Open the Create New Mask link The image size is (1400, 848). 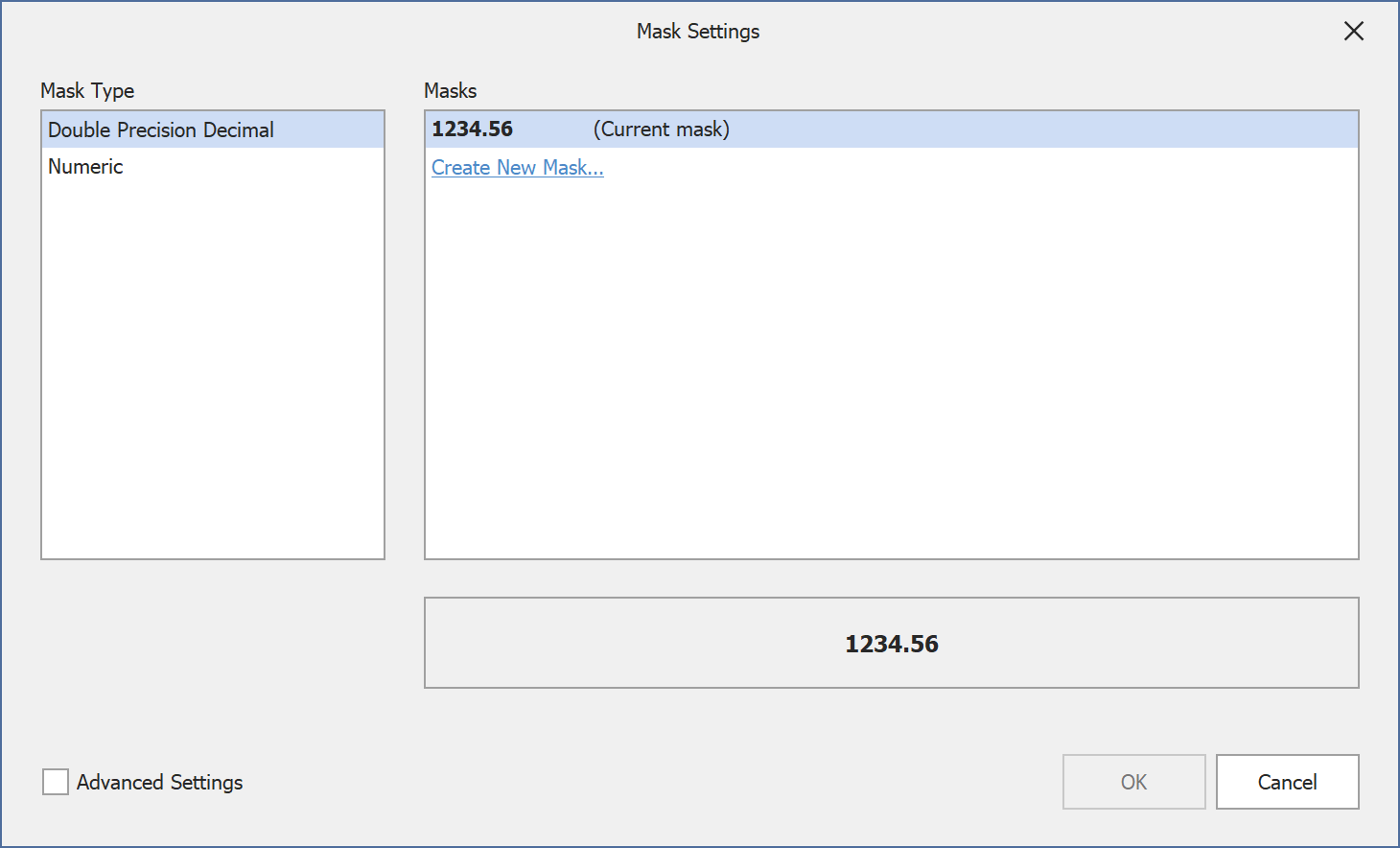[x=518, y=168]
